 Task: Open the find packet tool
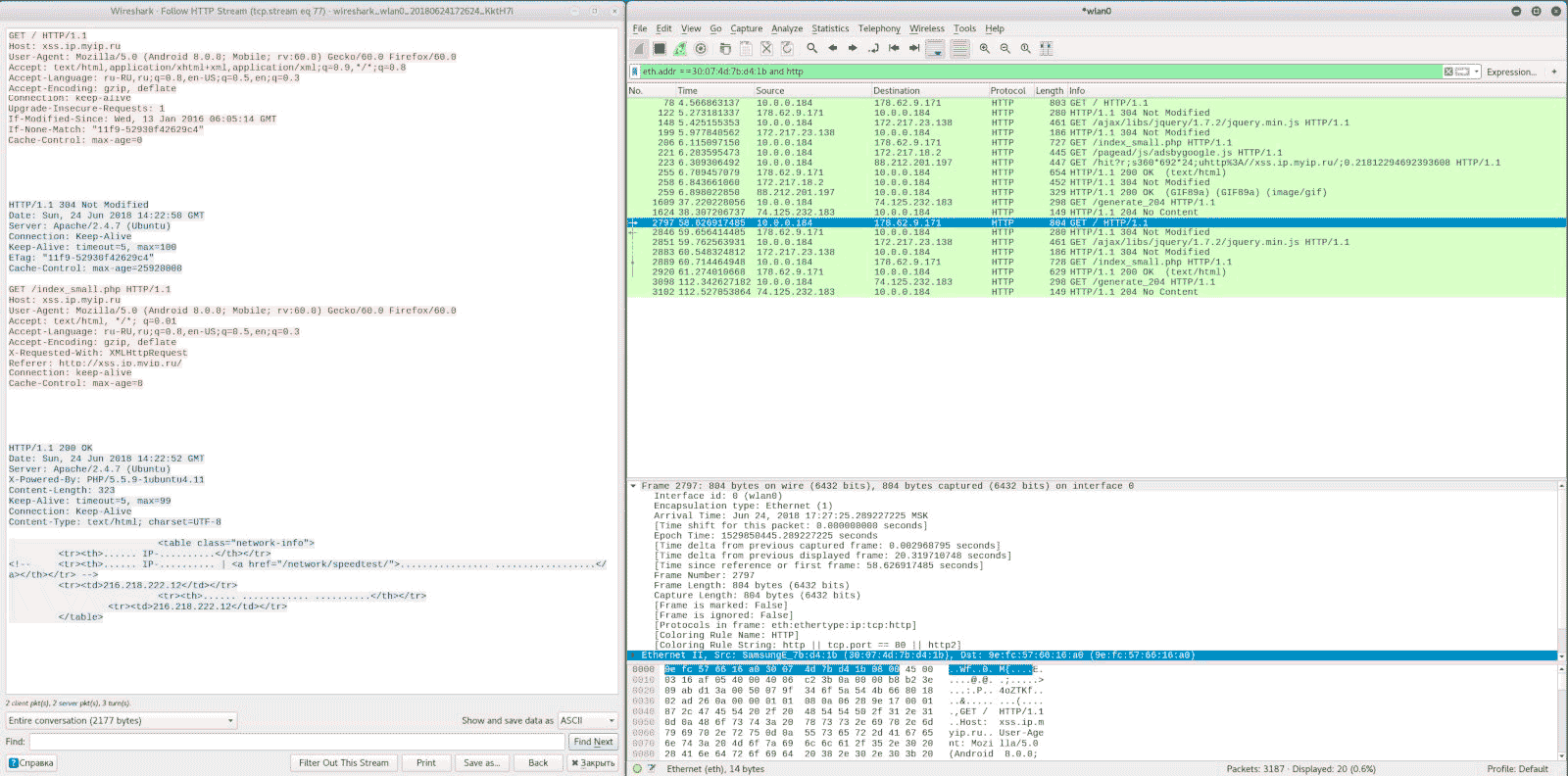coord(811,48)
